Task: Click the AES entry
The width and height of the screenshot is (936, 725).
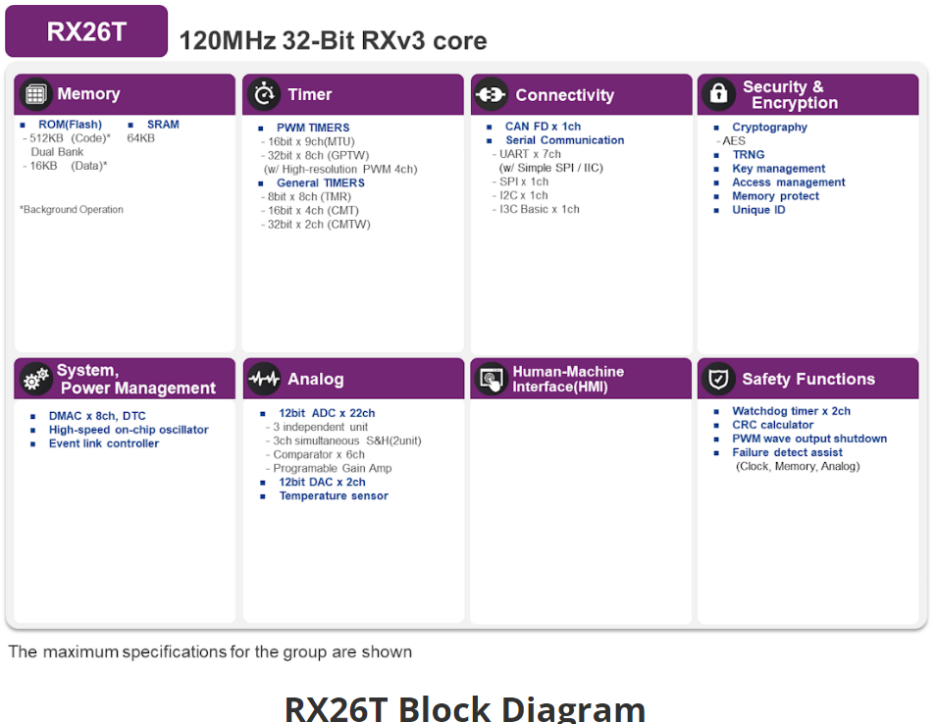Action: (x=731, y=141)
